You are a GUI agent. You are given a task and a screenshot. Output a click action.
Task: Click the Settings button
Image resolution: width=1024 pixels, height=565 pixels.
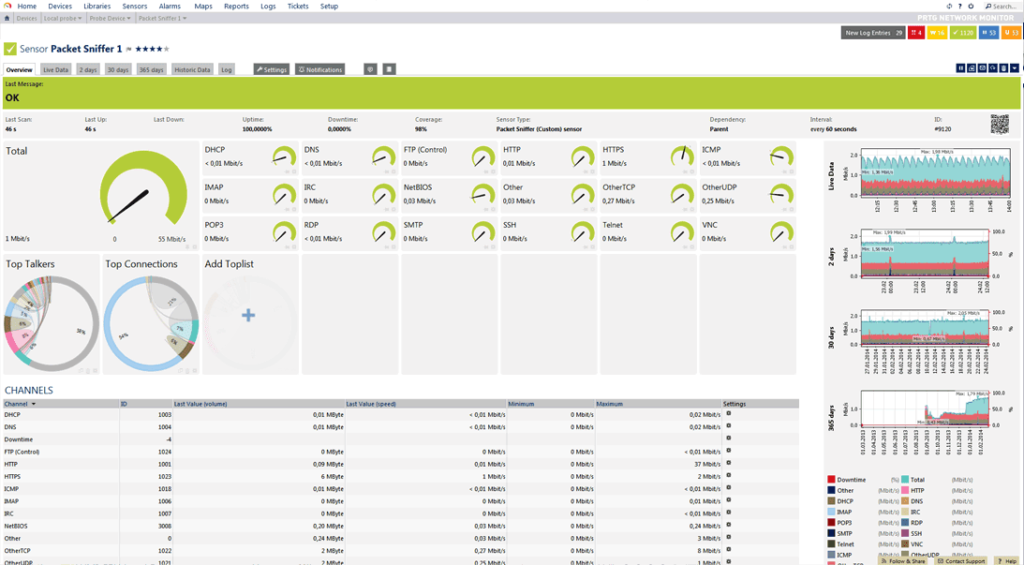click(x=271, y=69)
